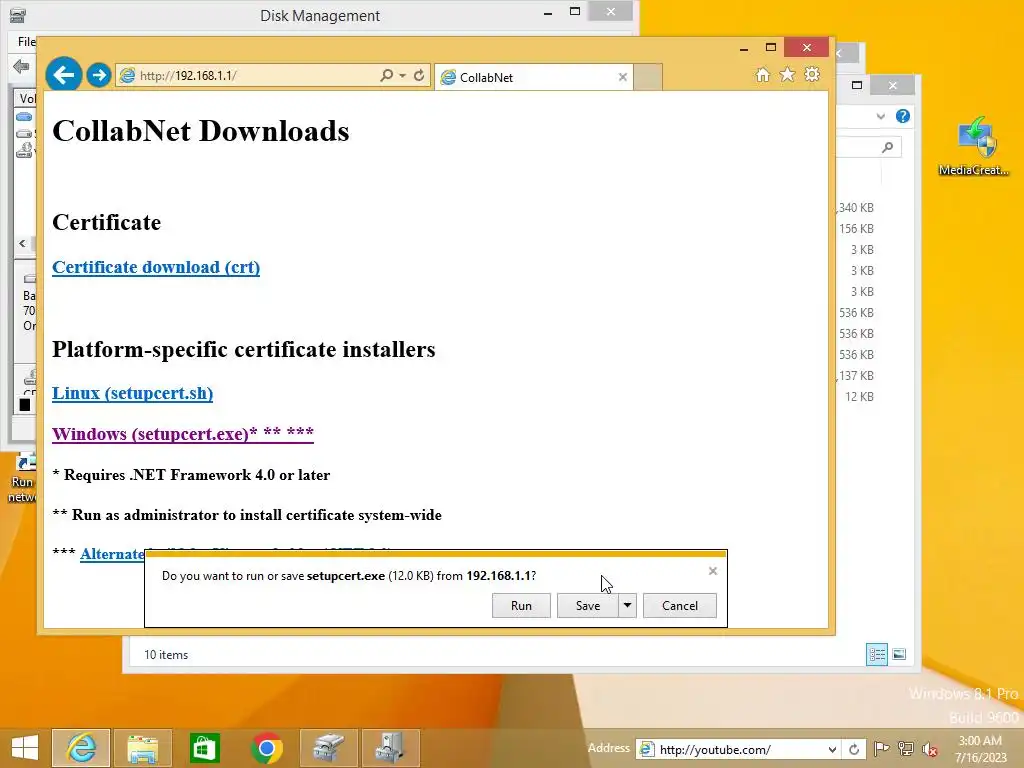
Task: Open Certificate download (crt) link
Action: coord(156,267)
